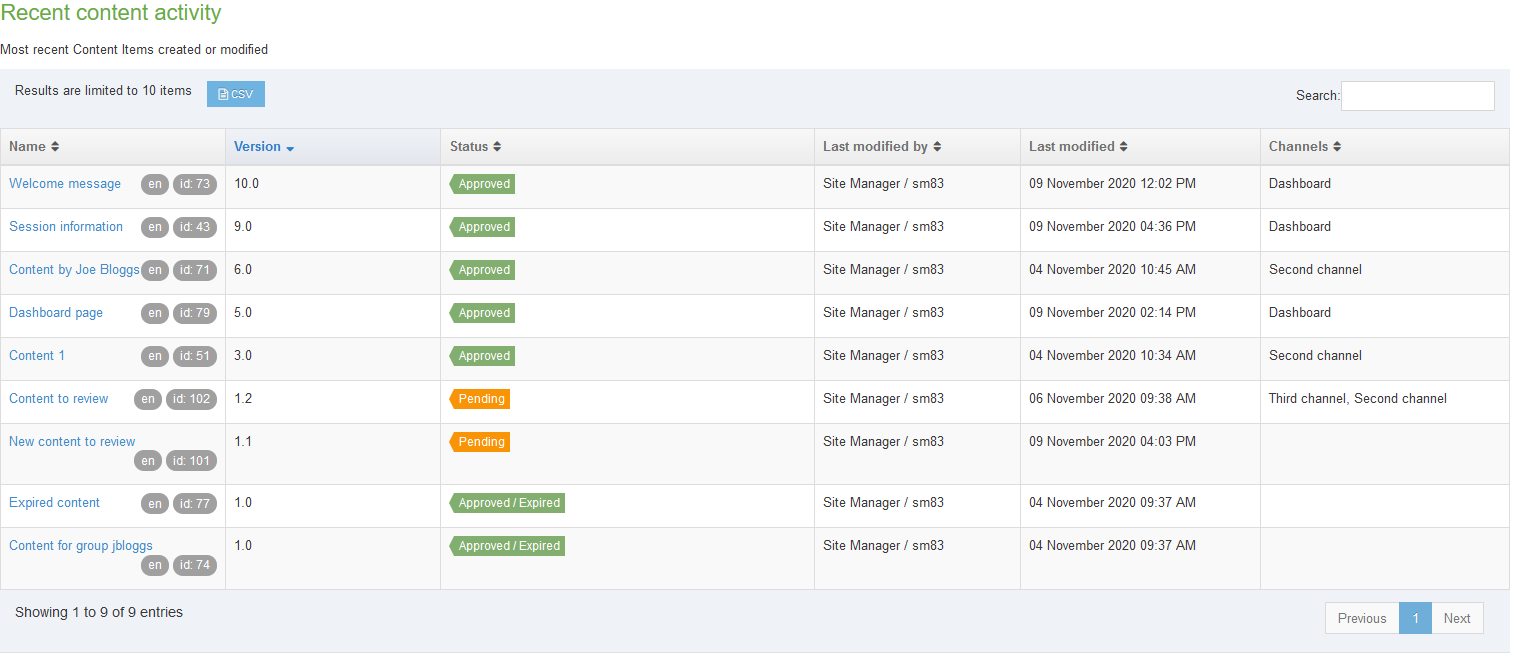The height and width of the screenshot is (658, 1513).
Task: Open the Welcome message content item
Action: 64,184
